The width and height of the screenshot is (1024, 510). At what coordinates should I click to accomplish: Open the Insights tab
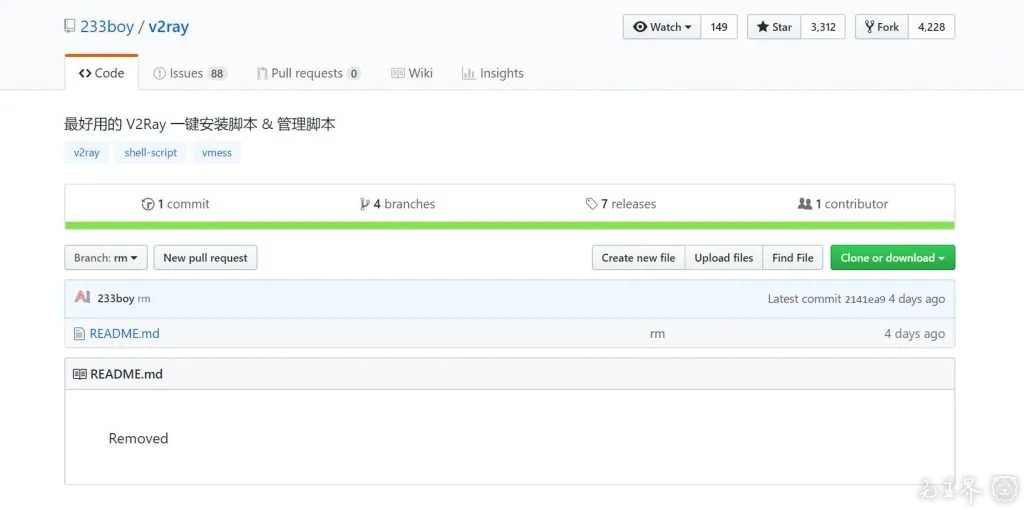[492, 73]
